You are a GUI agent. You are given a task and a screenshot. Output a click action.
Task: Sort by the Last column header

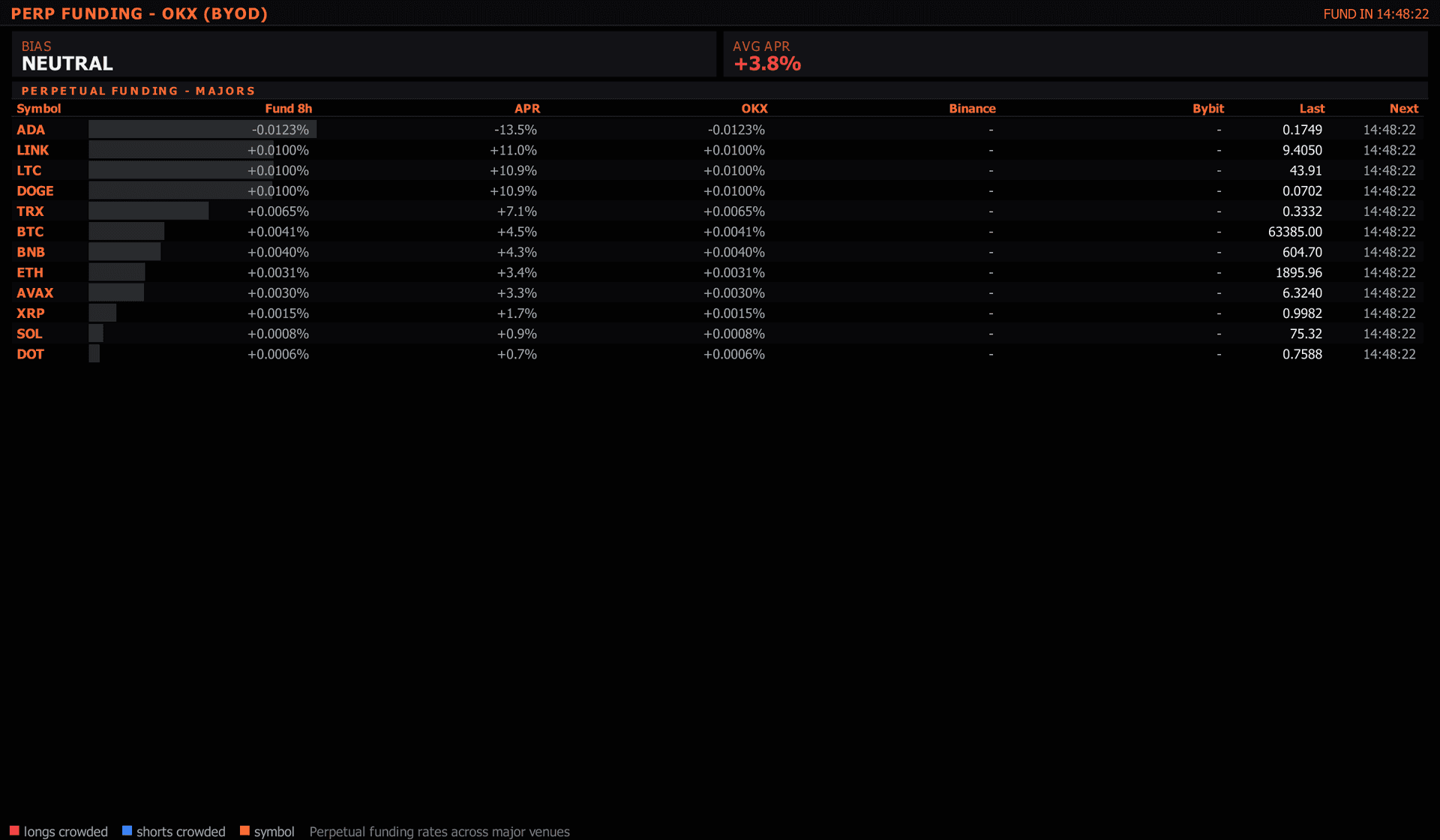coord(1312,109)
